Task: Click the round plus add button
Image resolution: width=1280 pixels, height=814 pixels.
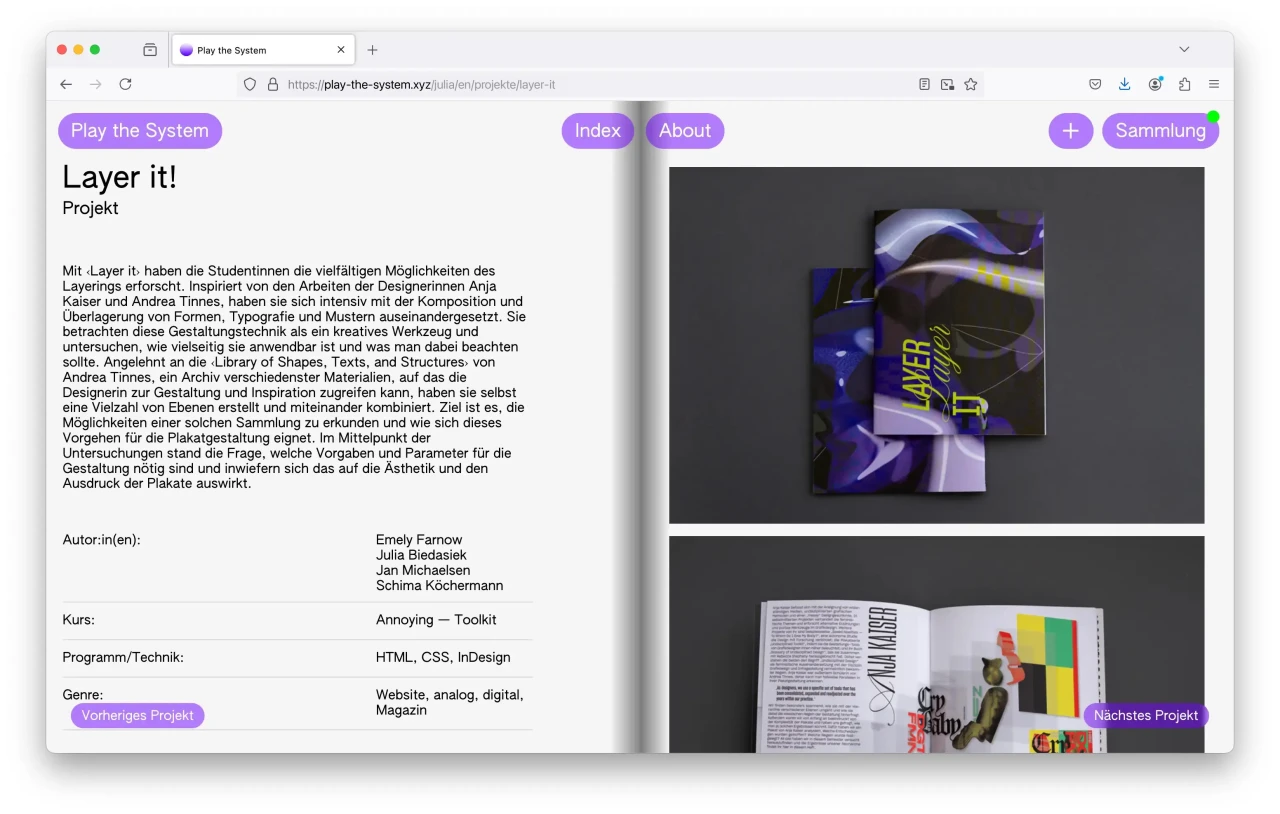Action: coord(1070,131)
